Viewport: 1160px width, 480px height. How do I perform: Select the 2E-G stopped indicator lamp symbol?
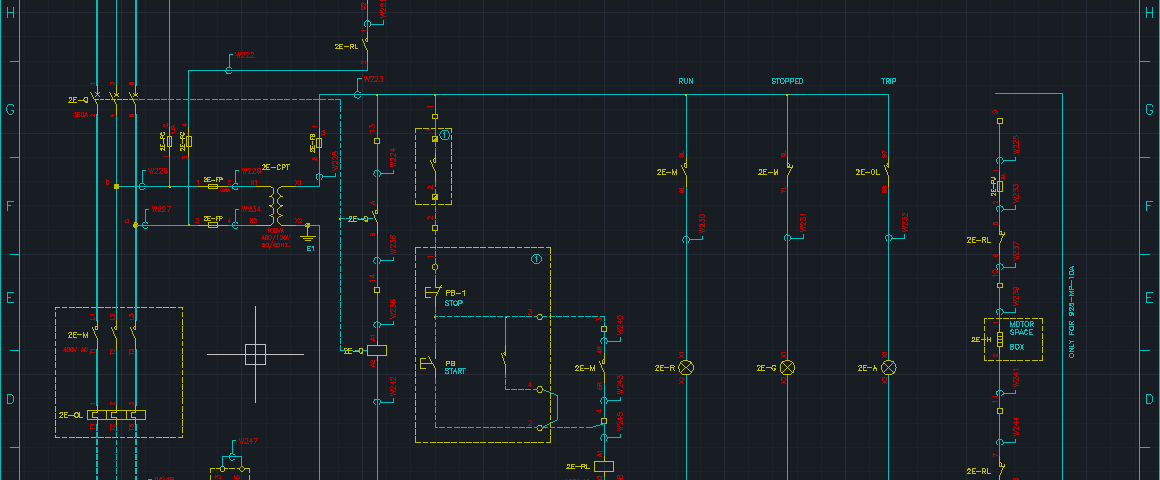pyautogui.click(x=787, y=368)
